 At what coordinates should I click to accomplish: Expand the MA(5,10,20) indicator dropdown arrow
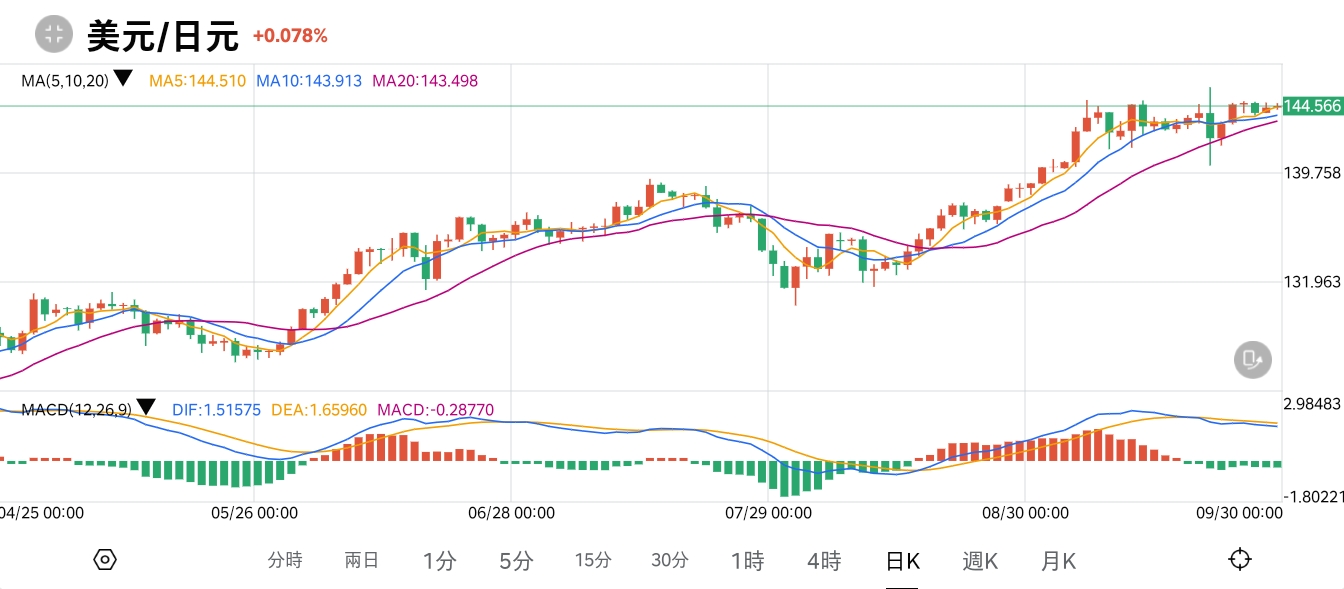pos(123,78)
